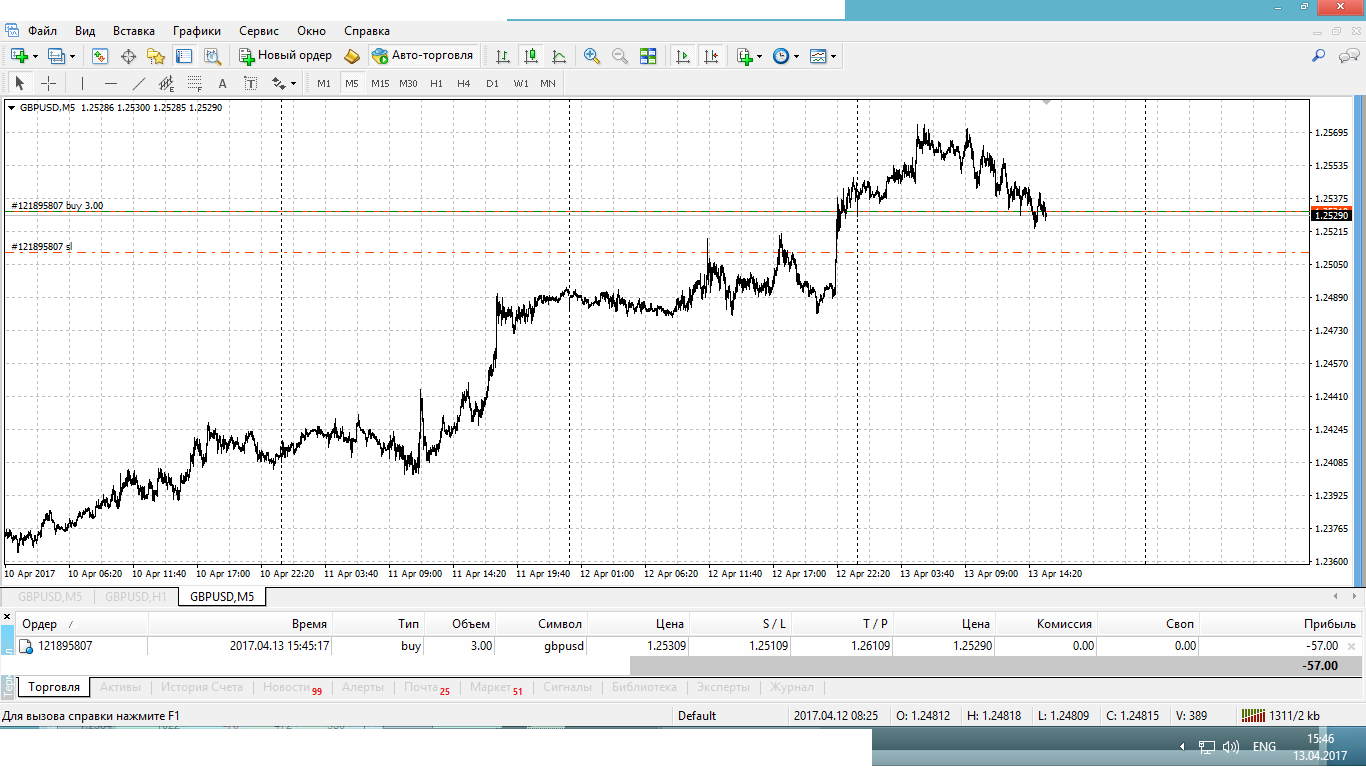Set timeframe to H1
Image resolution: width=1366 pixels, height=768 pixels.
(436, 83)
